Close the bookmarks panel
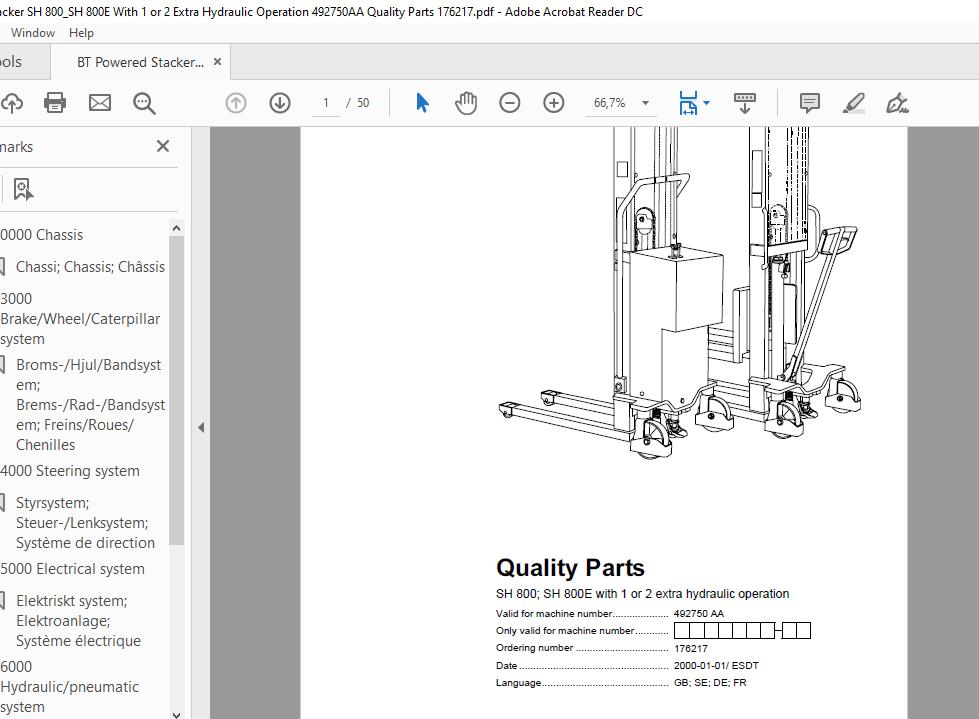The width and height of the screenshot is (979, 719). coord(163,146)
